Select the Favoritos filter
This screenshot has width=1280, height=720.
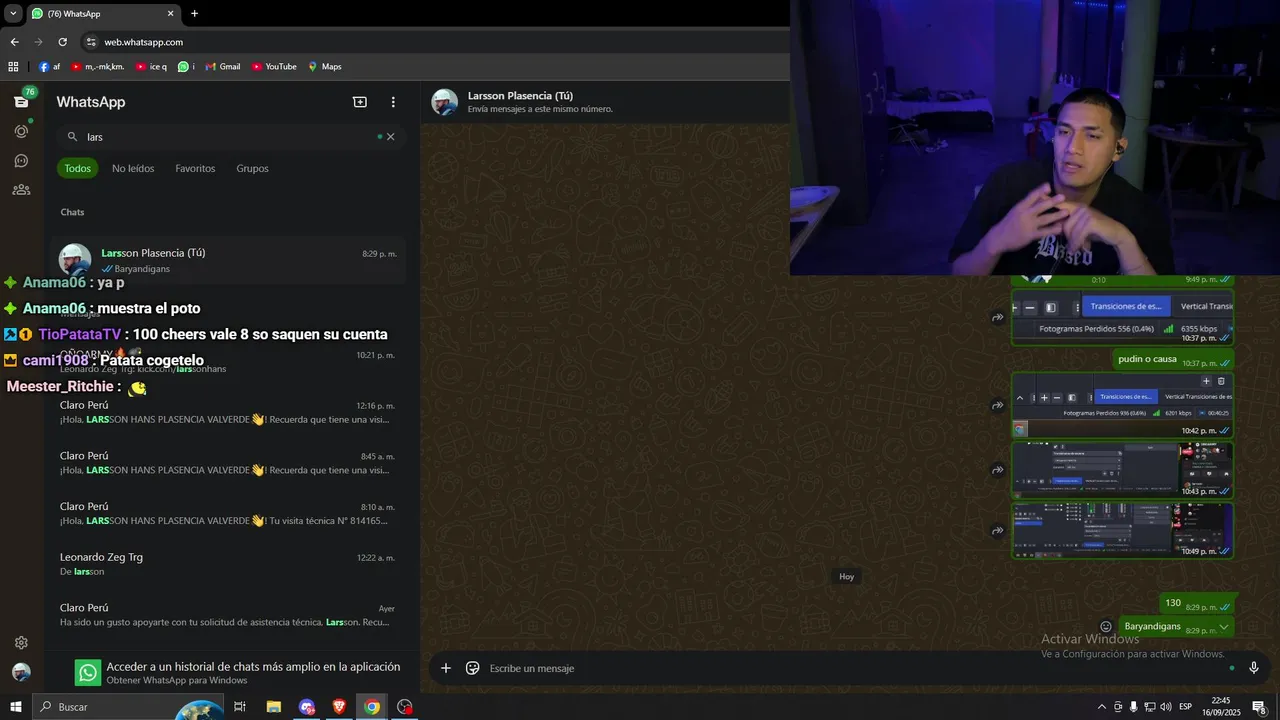click(195, 168)
